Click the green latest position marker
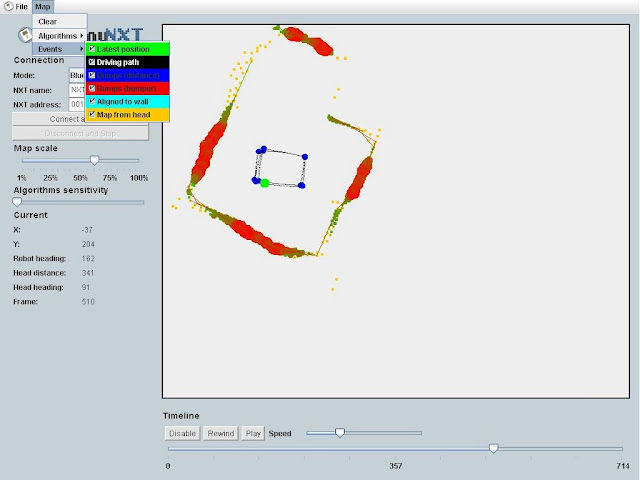The image size is (640, 480). tap(264, 183)
